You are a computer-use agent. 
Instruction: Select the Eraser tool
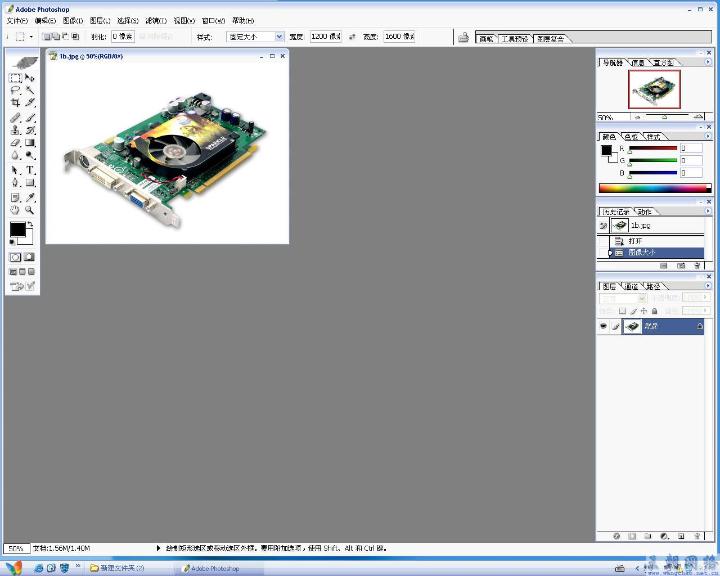pyautogui.click(x=15, y=143)
